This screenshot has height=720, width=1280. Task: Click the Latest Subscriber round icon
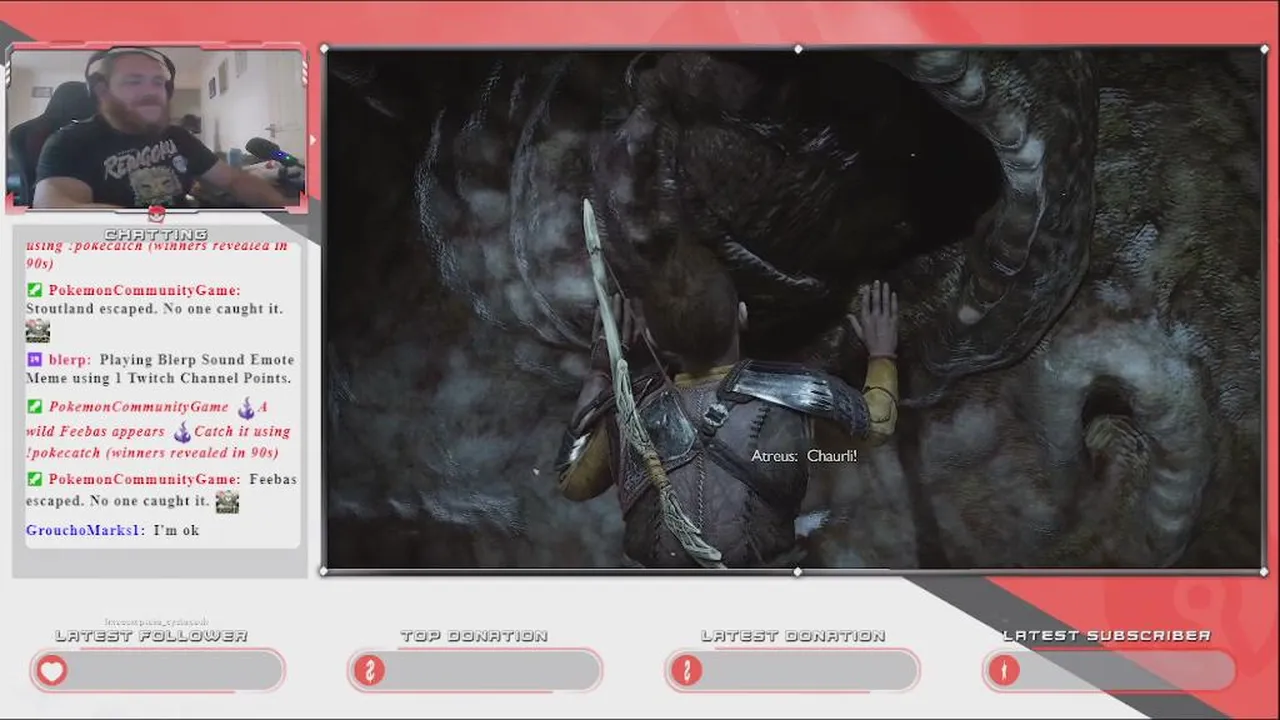click(1004, 671)
